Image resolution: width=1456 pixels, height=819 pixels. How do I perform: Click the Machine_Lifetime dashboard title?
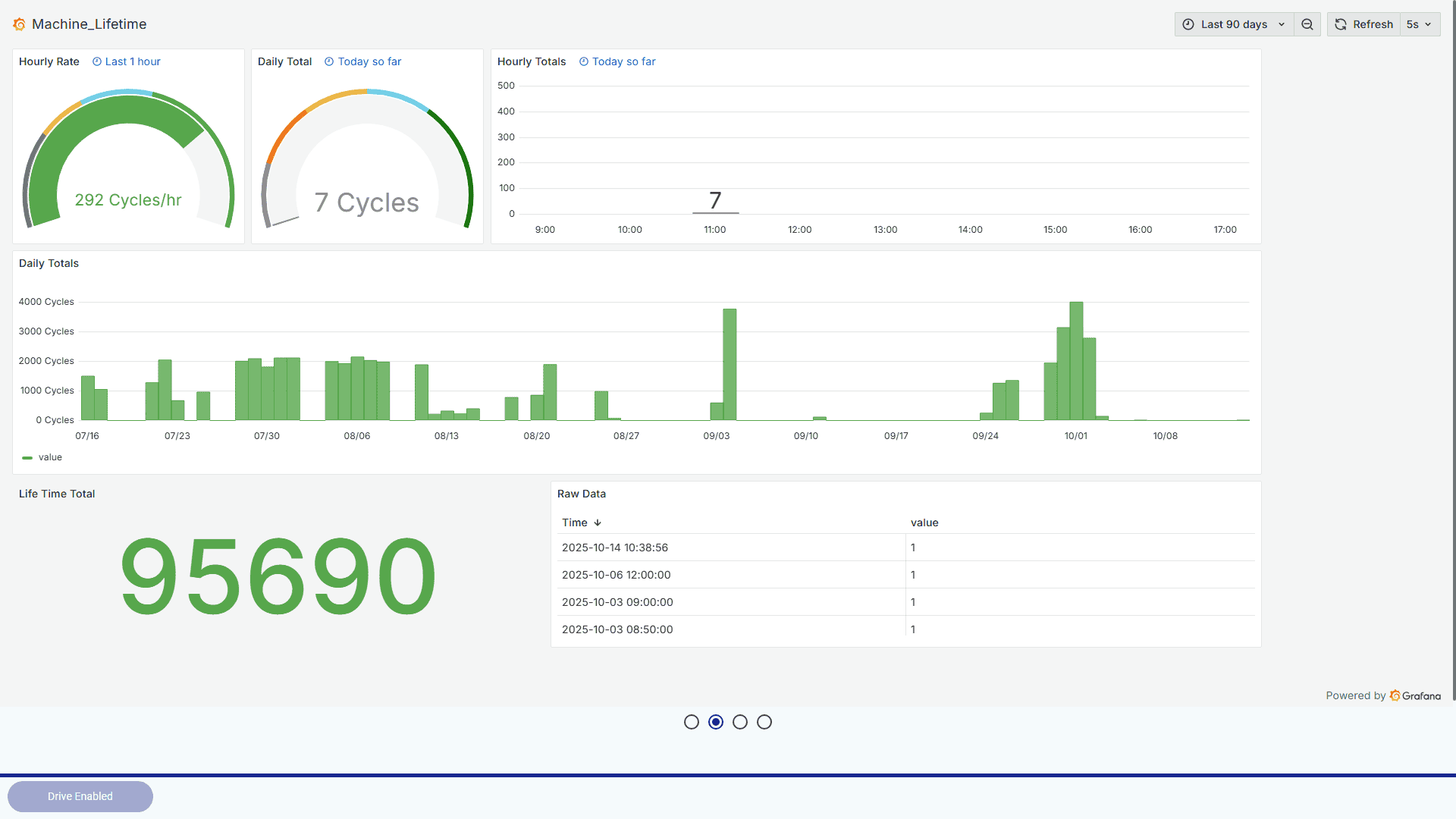click(x=89, y=24)
